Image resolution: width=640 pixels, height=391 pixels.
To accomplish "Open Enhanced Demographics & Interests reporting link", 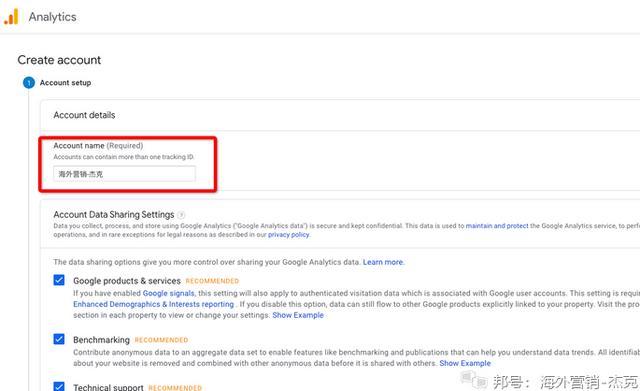I will (x=153, y=304).
